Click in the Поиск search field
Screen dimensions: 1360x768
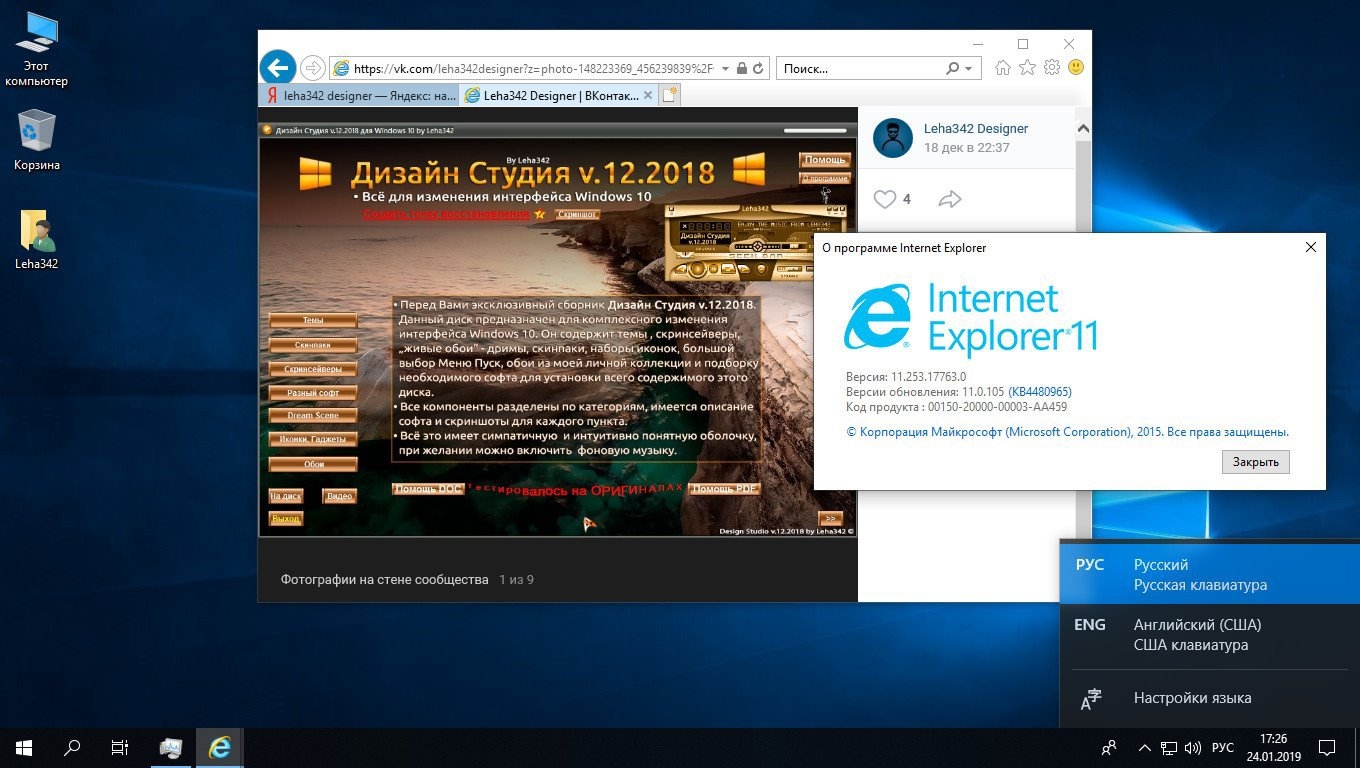pos(860,69)
